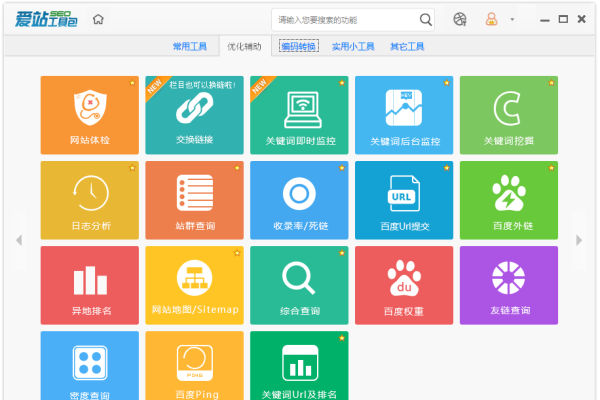
Task: Toggle favorite star on 网站体检 tile
Action: point(132,83)
